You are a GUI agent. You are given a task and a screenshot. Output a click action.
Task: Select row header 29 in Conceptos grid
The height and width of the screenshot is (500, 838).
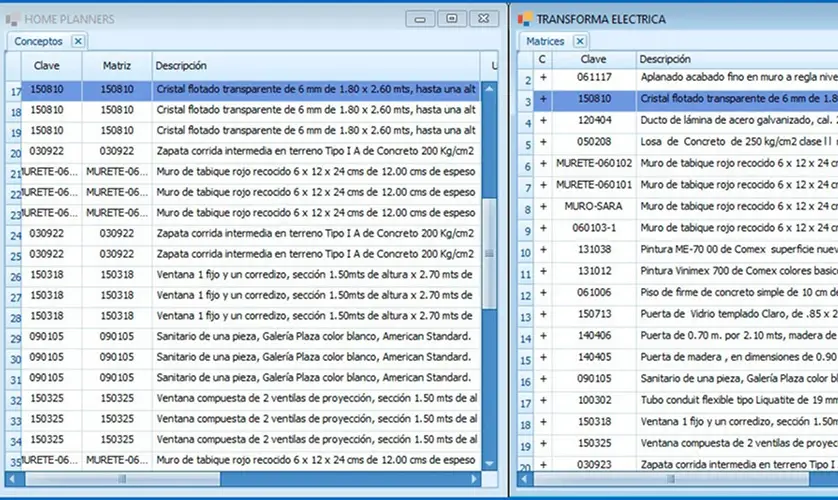(15, 337)
